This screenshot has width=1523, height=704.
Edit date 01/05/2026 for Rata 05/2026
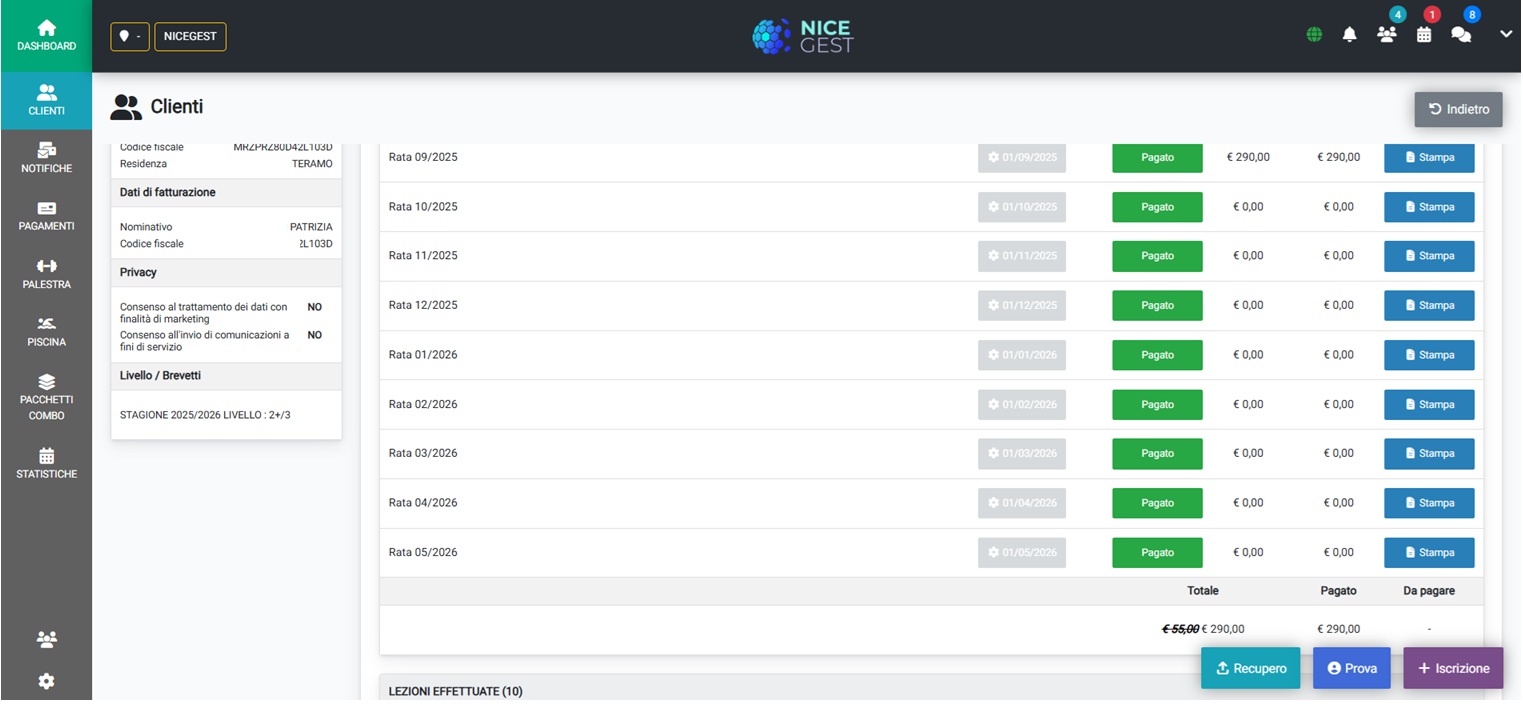(x=1021, y=552)
